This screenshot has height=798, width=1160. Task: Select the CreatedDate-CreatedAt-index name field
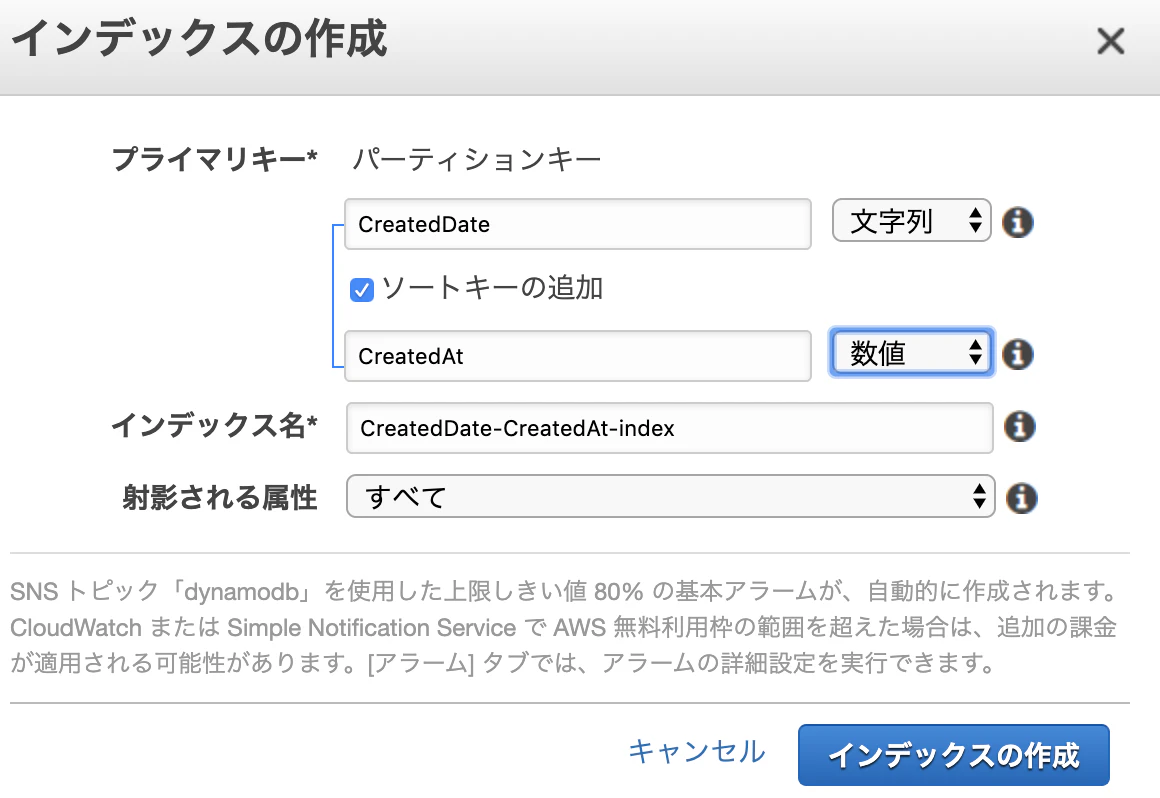(670, 428)
